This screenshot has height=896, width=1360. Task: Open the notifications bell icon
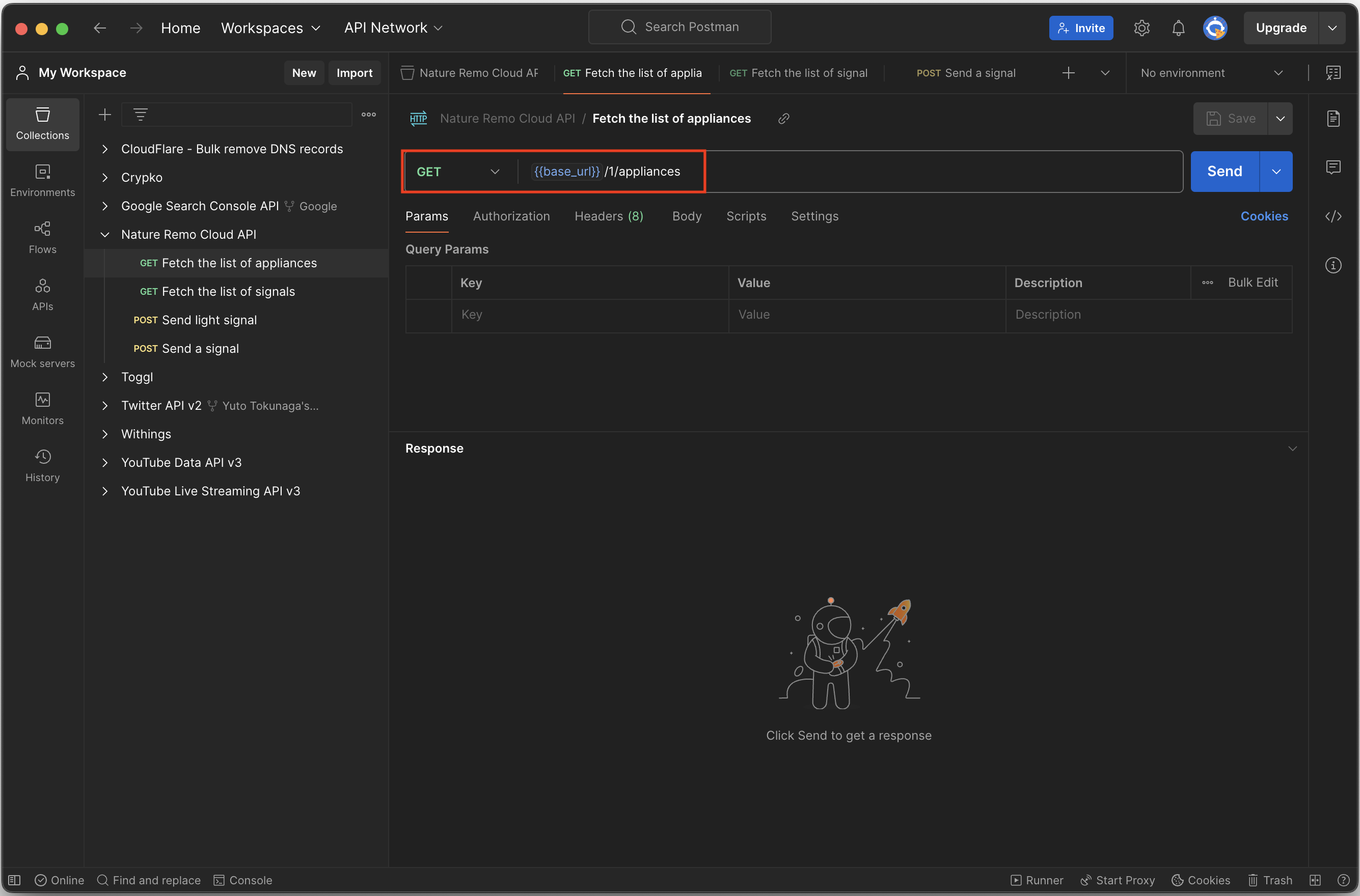click(1178, 28)
